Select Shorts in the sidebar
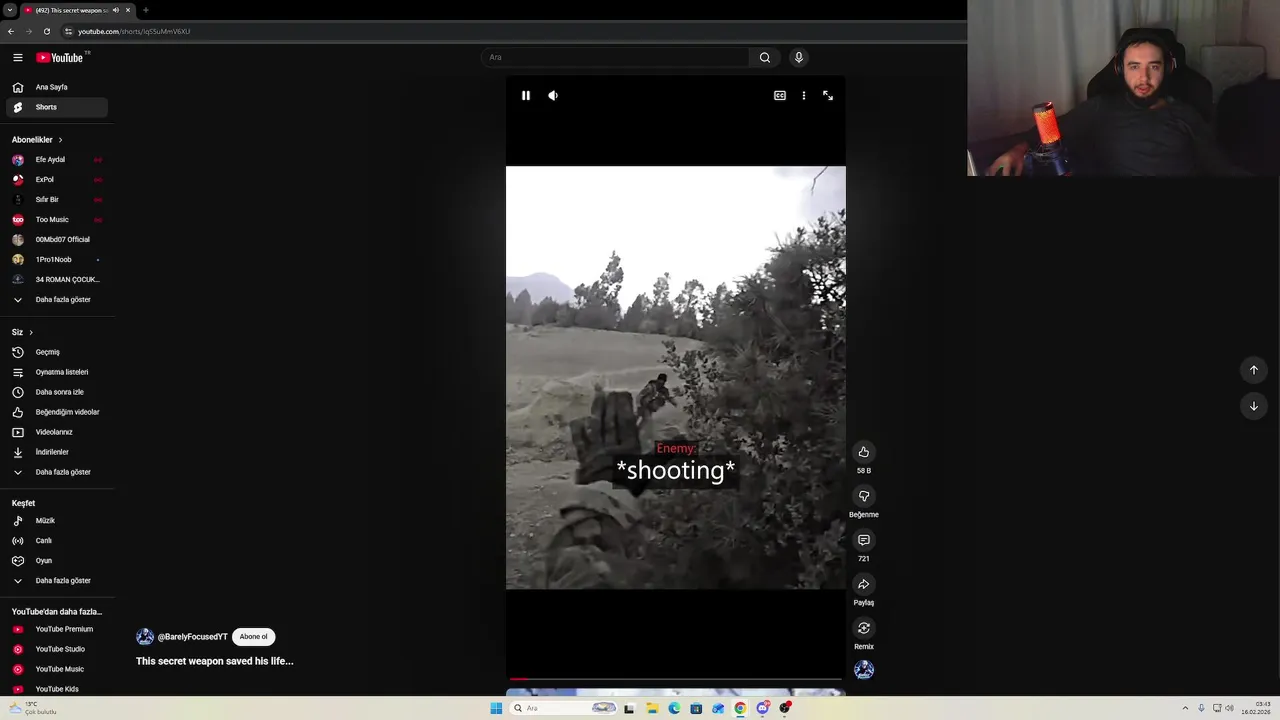Image resolution: width=1280 pixels, height=720 pixels. (x=57, y=107)
